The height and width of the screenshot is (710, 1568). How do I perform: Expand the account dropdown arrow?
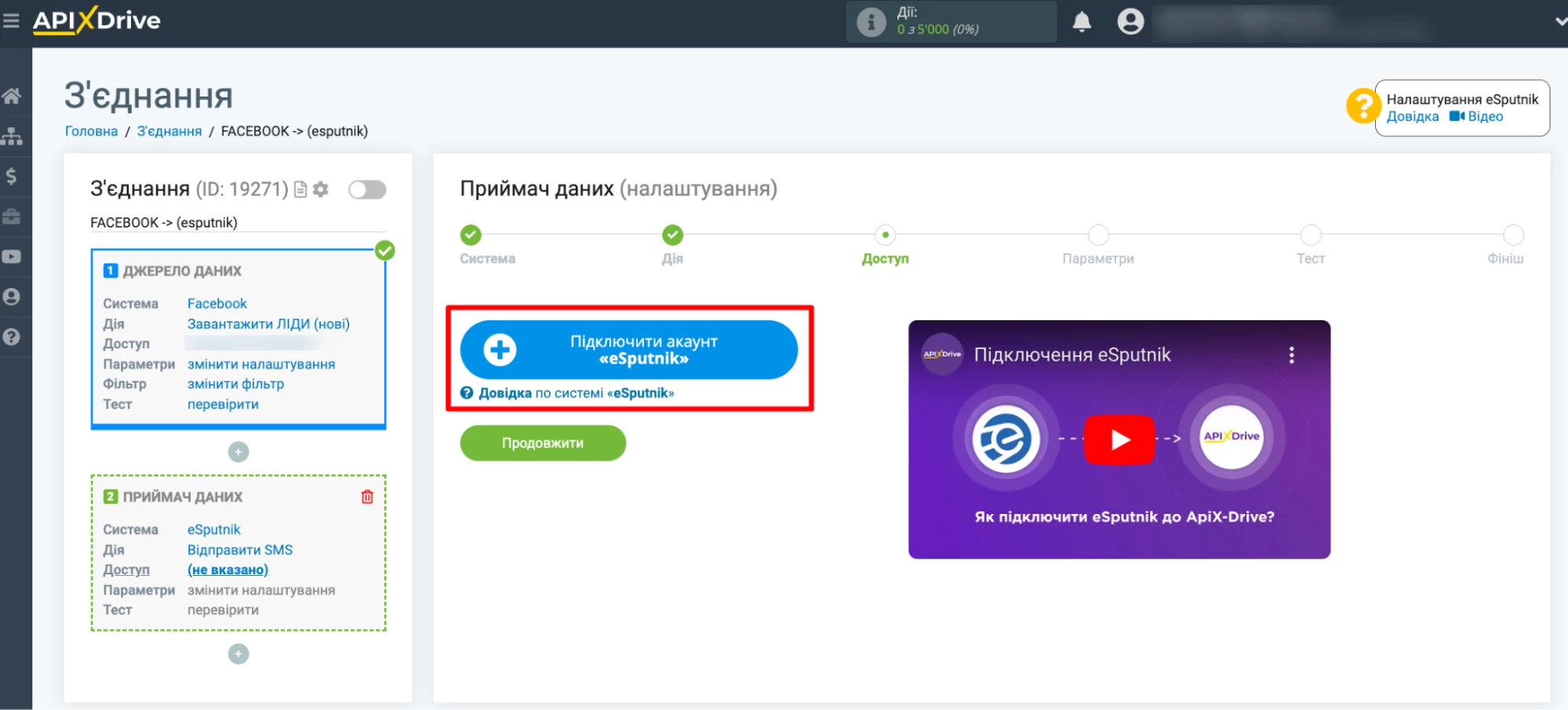1560,22
